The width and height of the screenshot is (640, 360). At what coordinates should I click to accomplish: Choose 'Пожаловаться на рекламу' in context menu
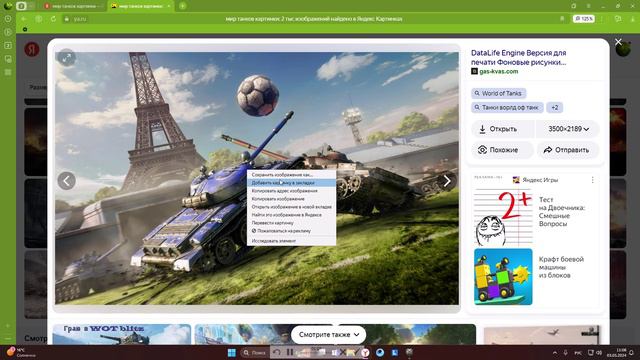291,231
